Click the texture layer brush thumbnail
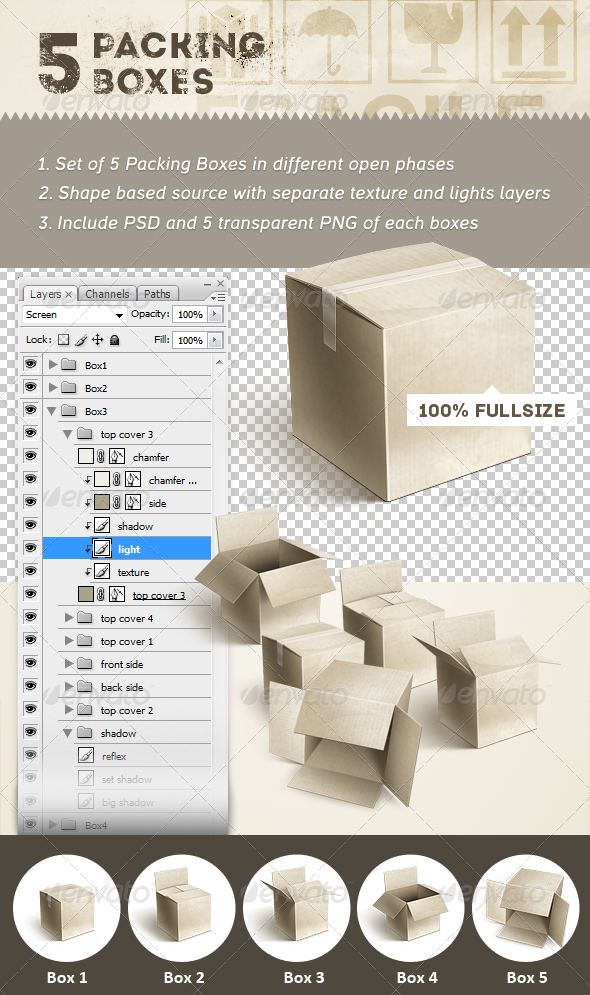Viewport: 590px width, 995px height. [102, 572]
